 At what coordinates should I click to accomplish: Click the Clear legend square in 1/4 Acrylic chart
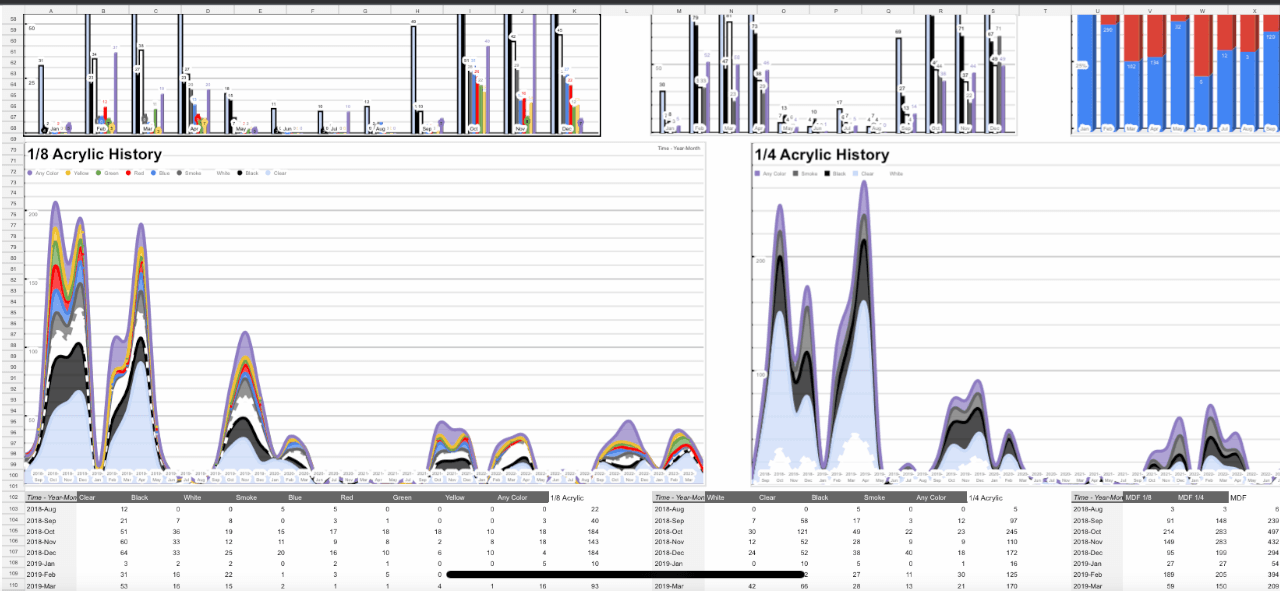(x=857, y=173)
